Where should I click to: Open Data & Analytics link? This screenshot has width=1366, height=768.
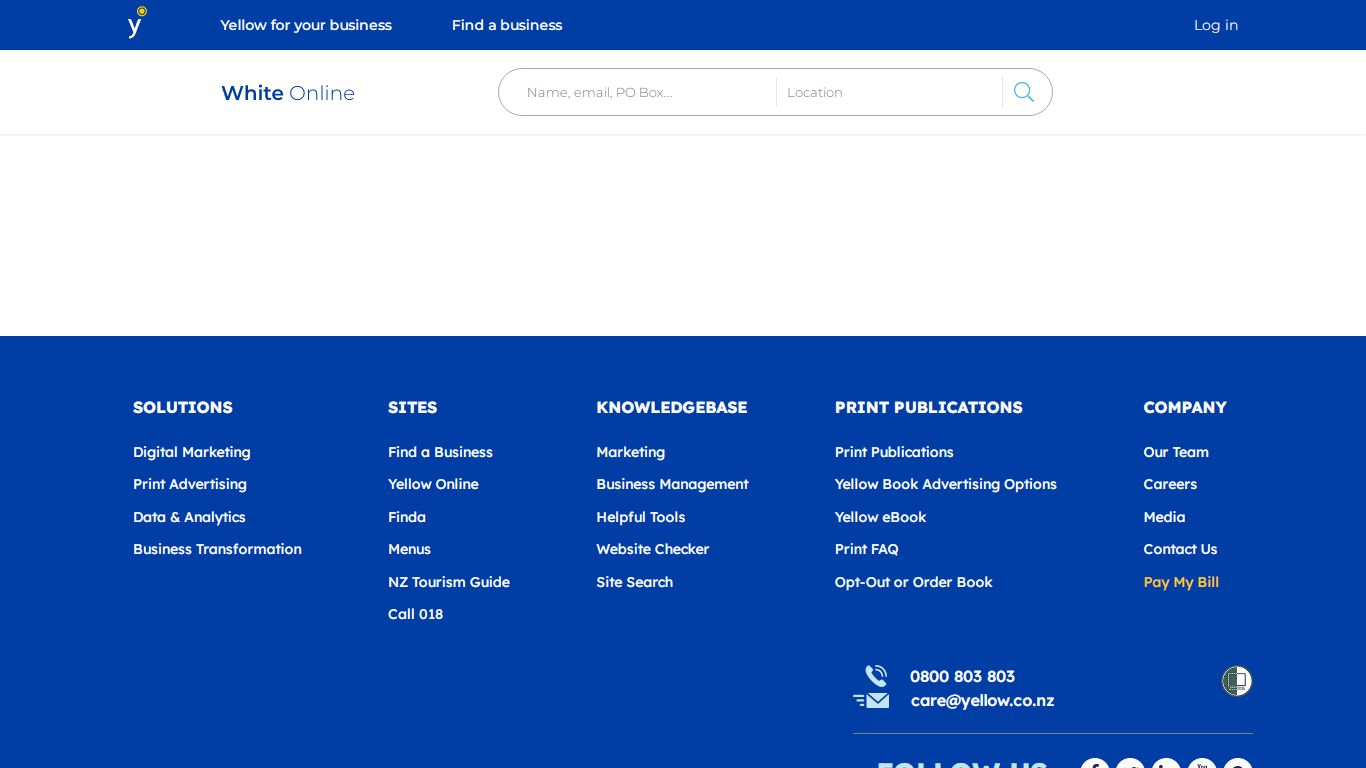click(189, 517)
